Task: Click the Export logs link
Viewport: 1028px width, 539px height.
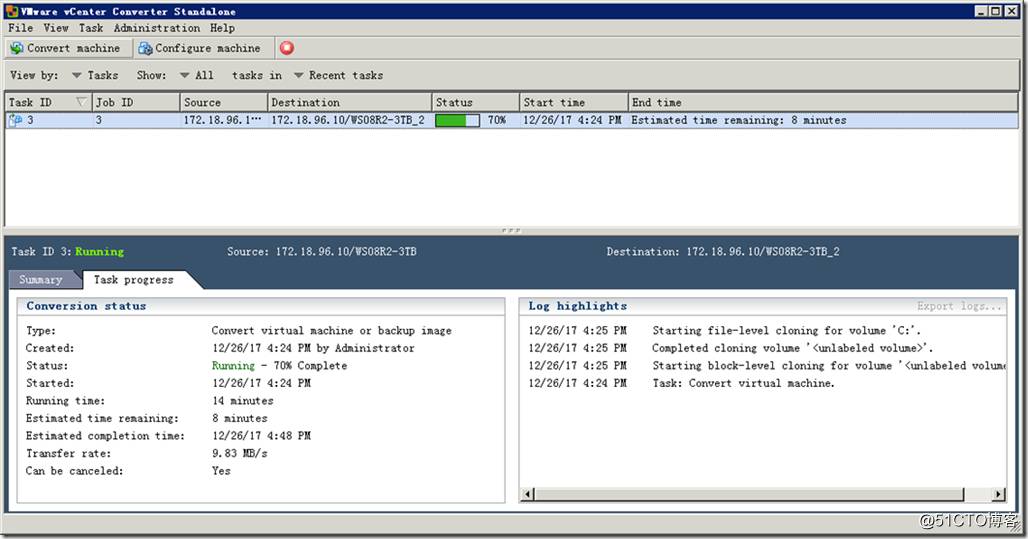Action: point(959,306)
